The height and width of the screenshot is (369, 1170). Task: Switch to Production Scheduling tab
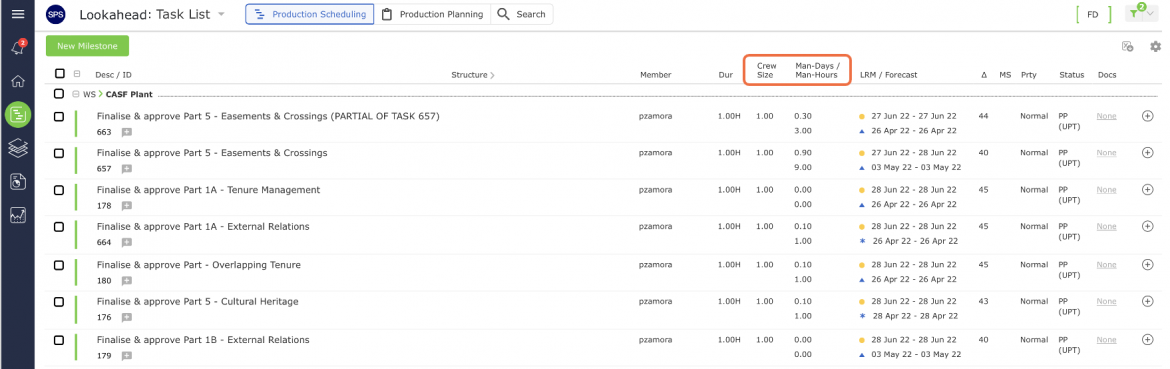310,14
